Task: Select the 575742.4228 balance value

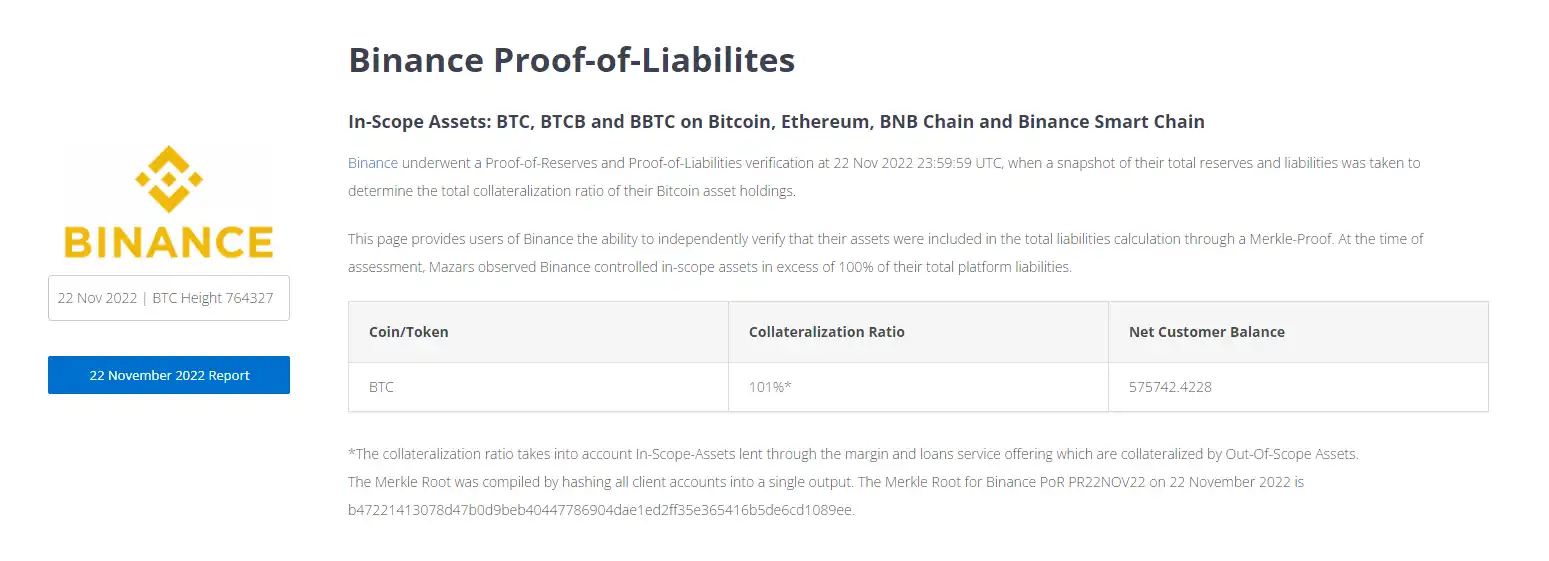Action: coord(1170,386)
